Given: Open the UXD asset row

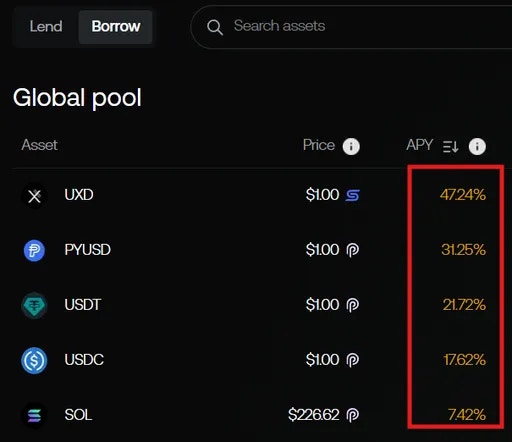Looking at the screenshot, I should point(256,195).
